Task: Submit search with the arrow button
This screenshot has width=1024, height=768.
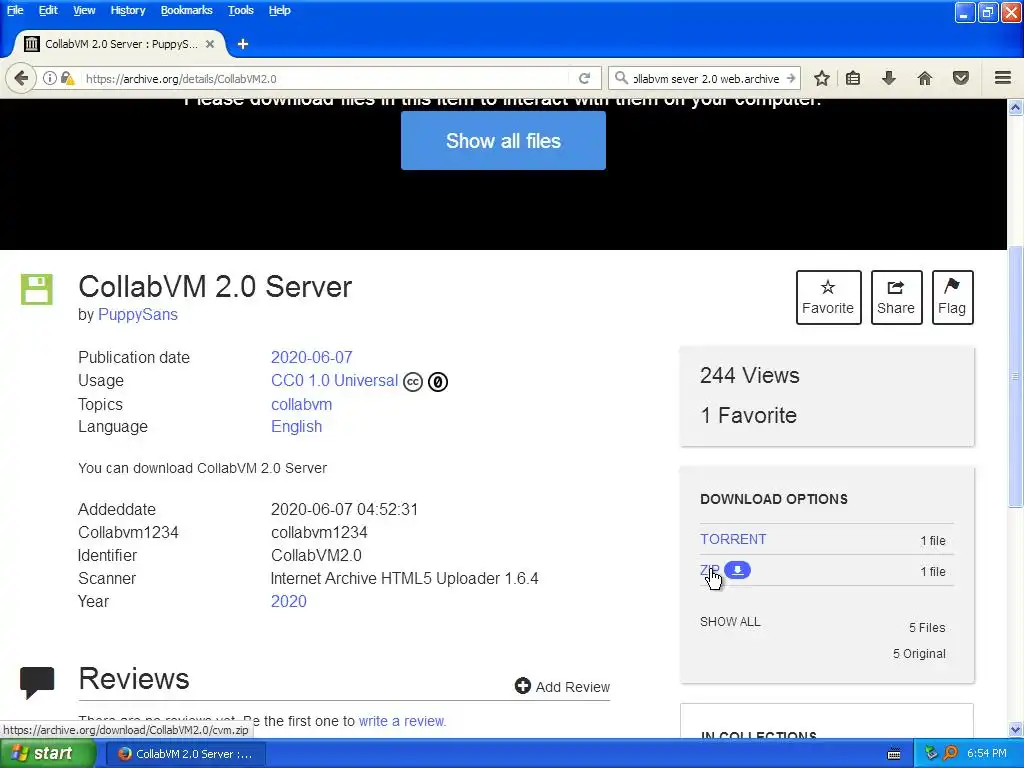Action: [791, 78]
